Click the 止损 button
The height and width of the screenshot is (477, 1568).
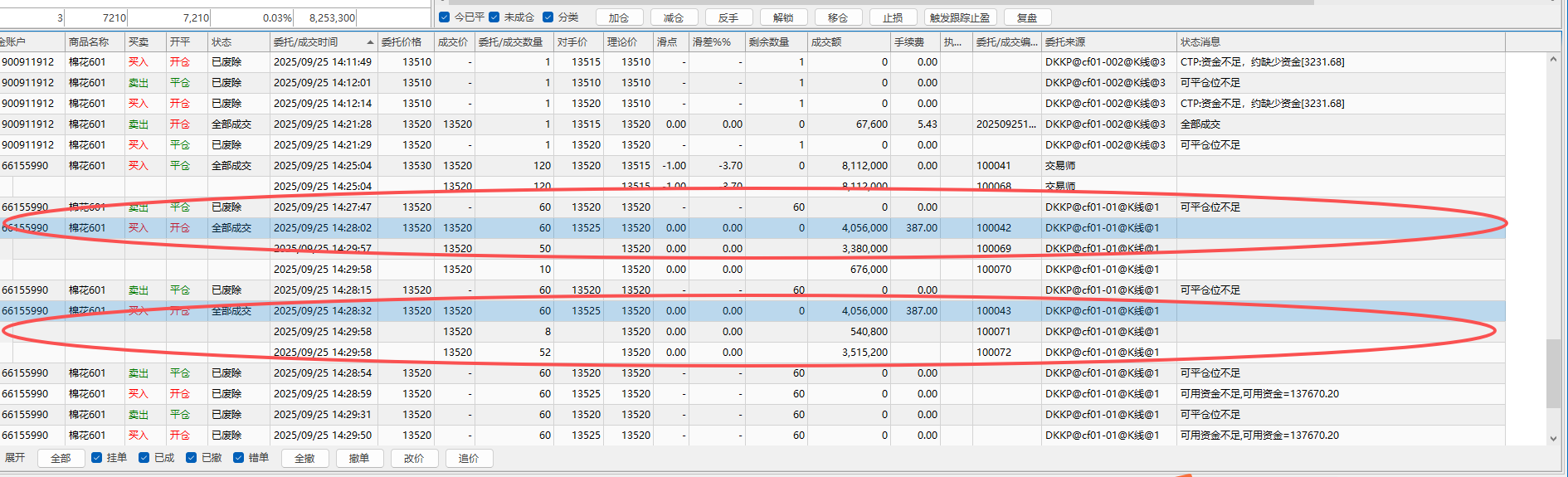893,17
